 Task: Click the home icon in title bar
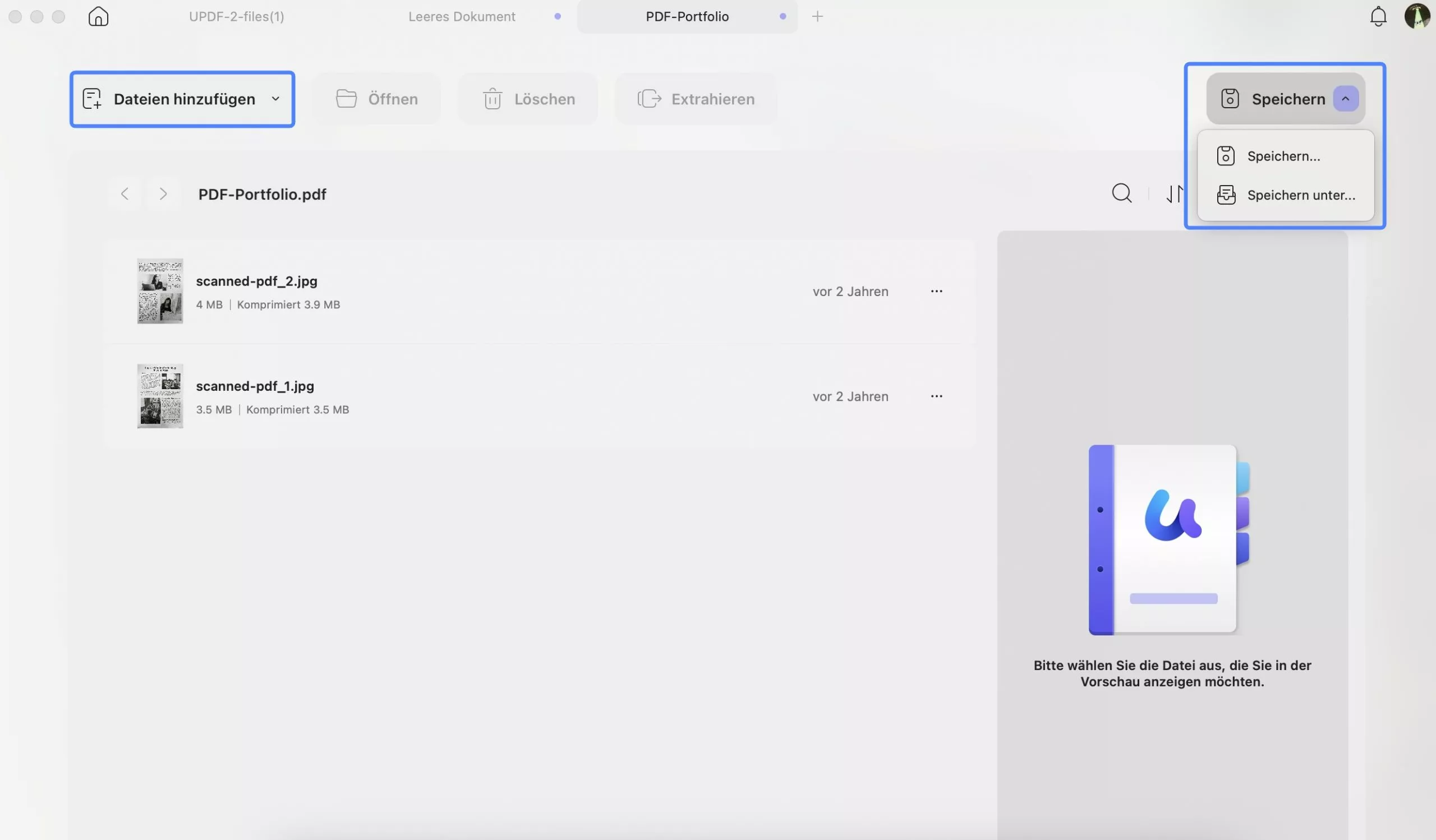tap(98, 16)
